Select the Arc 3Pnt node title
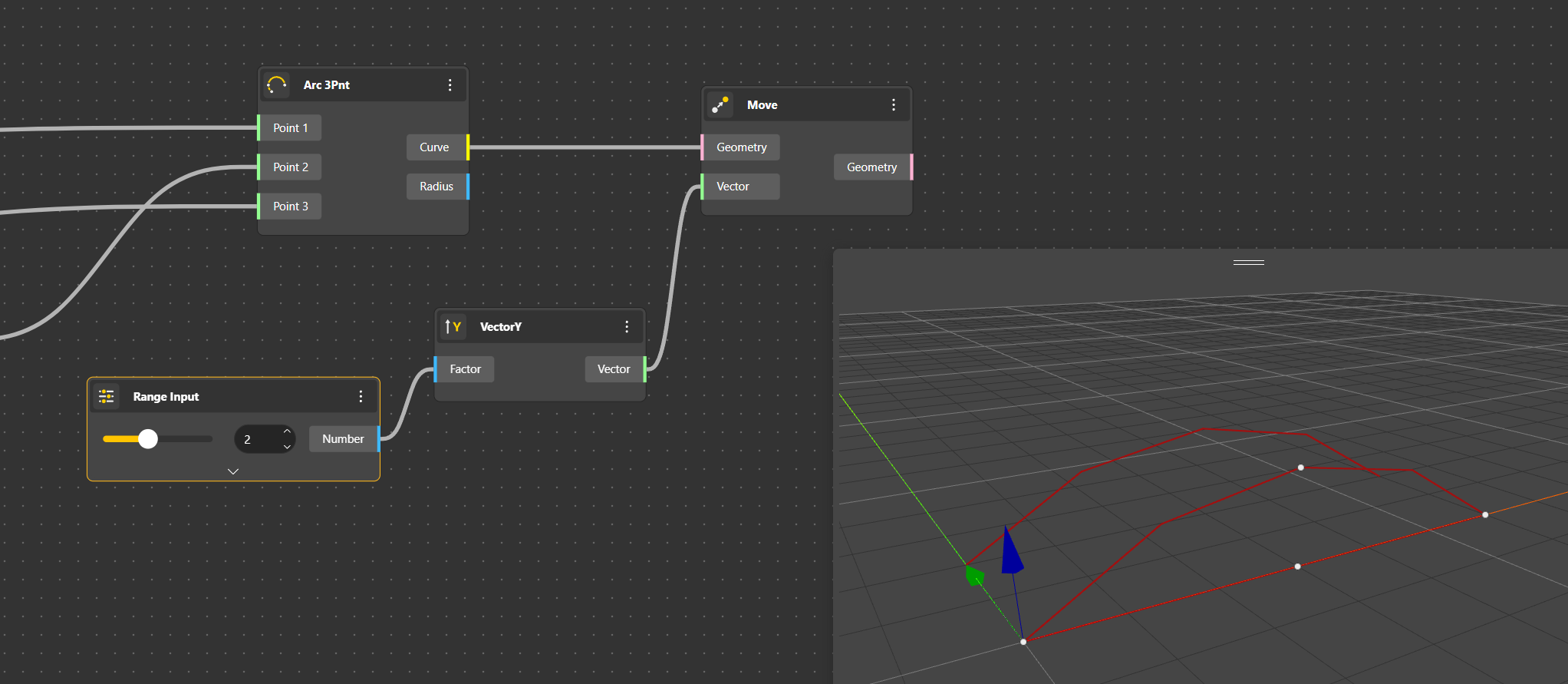 click(327, 85)
